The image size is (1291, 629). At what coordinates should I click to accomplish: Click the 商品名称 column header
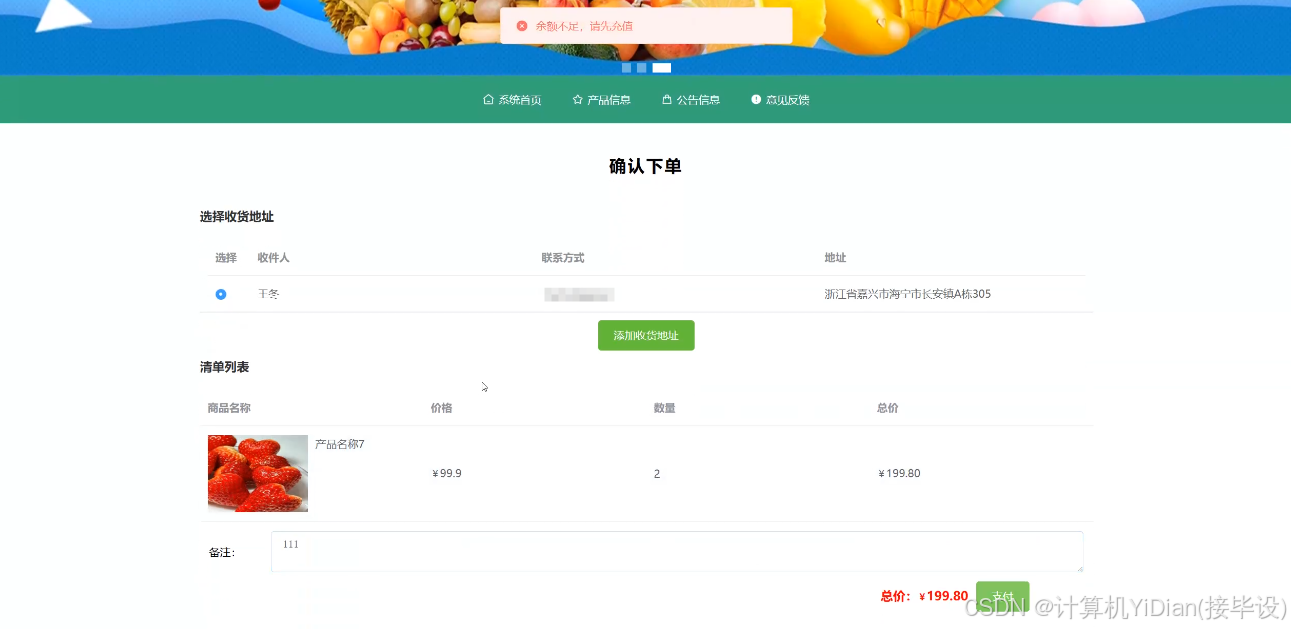pos(229,408)
